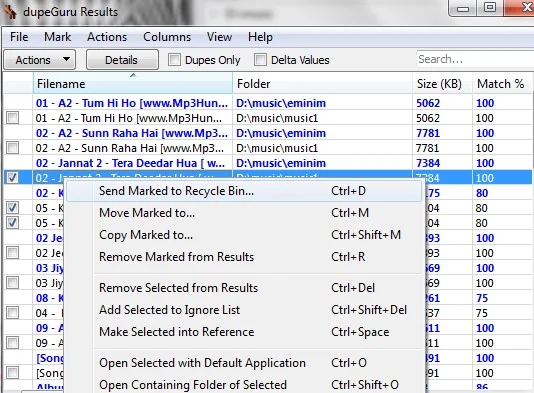This screenshot has width=534, height=393.
Task: Click the Details button
Action: [x=122, y=60]
